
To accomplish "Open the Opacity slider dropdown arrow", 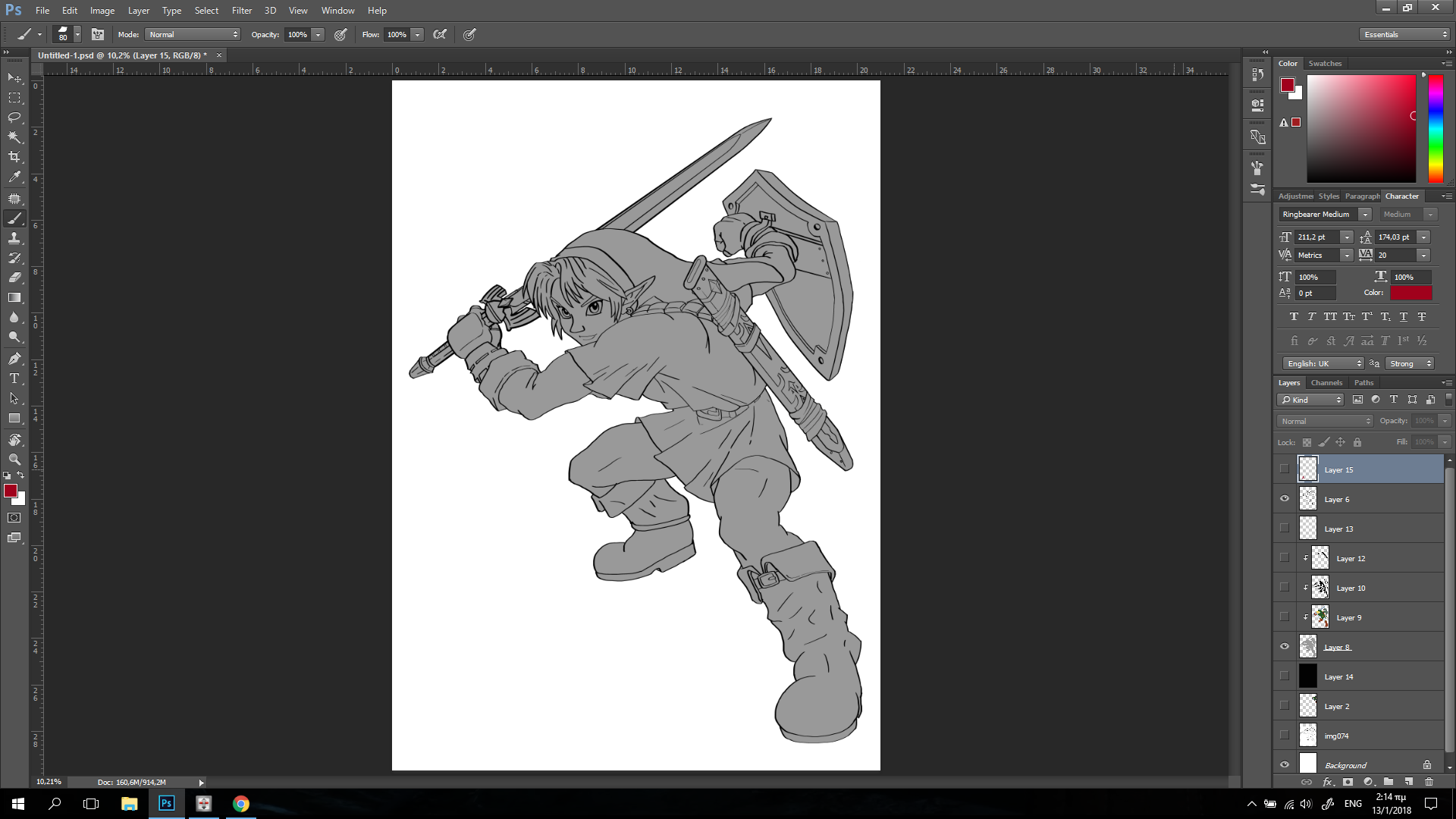I will click(318, 34).
